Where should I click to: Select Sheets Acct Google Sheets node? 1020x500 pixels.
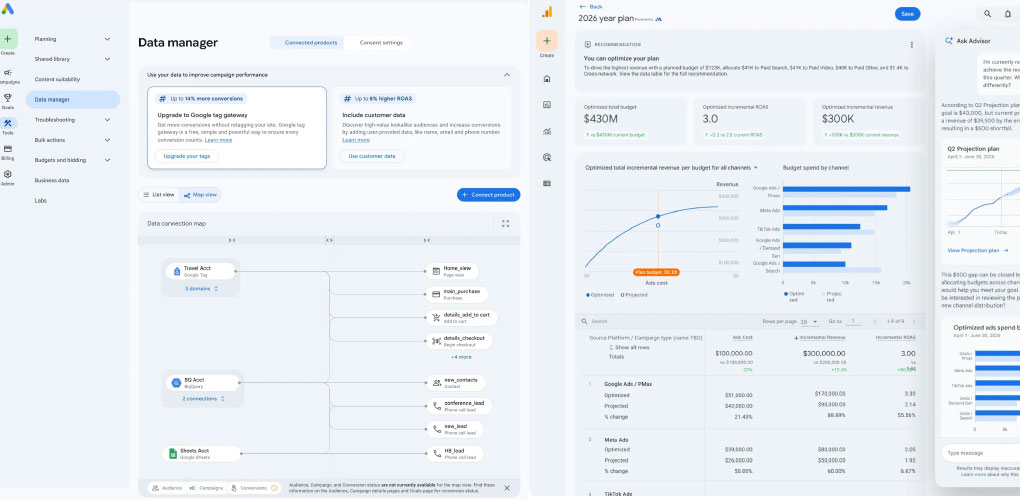click(x=202, y=454)
